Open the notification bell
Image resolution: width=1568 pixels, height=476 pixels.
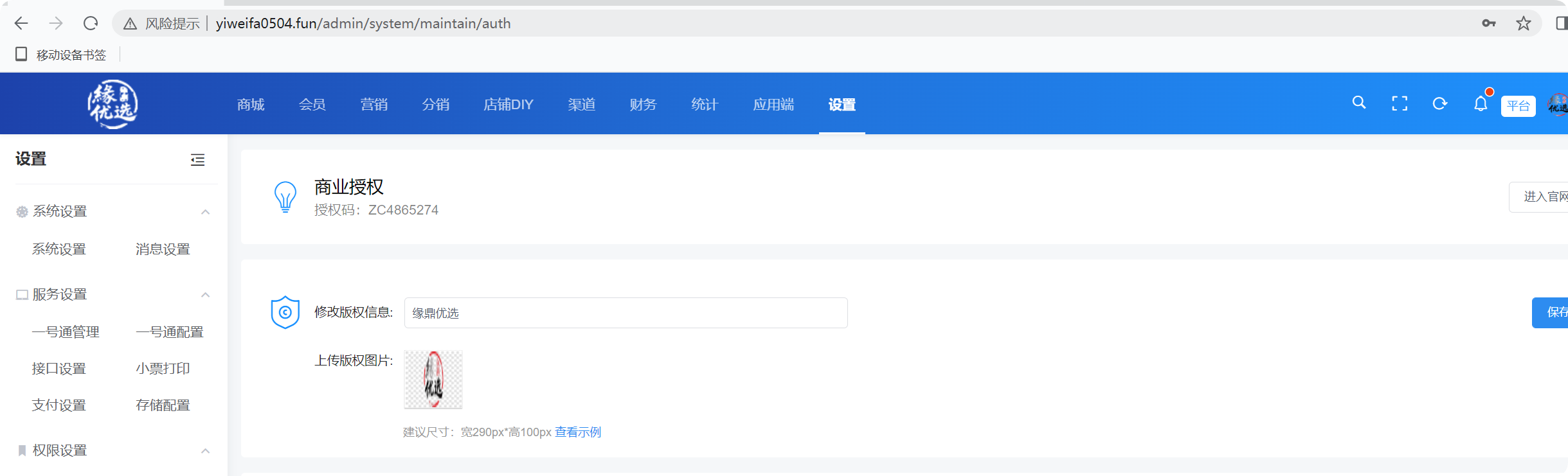tap(1481, 103)
